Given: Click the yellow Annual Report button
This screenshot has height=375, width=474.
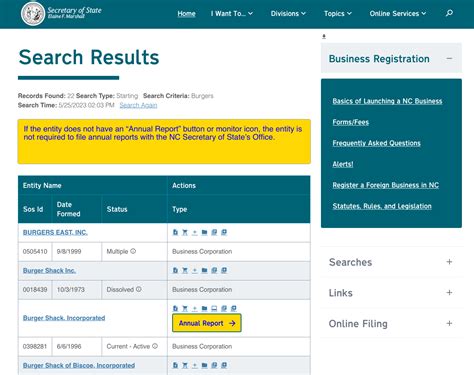Looking at the screenshot, I should (x=207, y=323).
